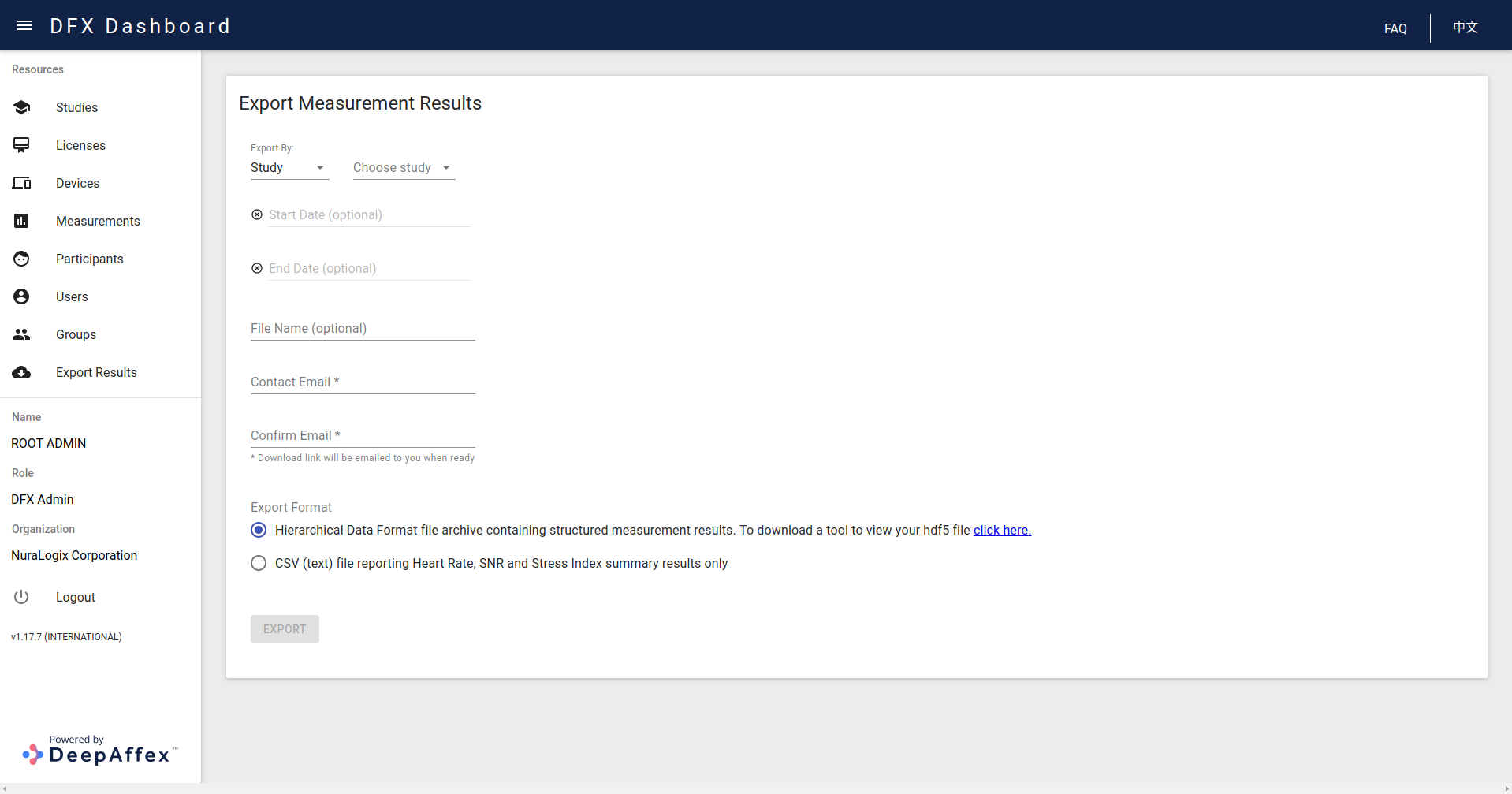Focus the Contact Email field
Viewport: 1512px width, 794px height.
(363, 382)
